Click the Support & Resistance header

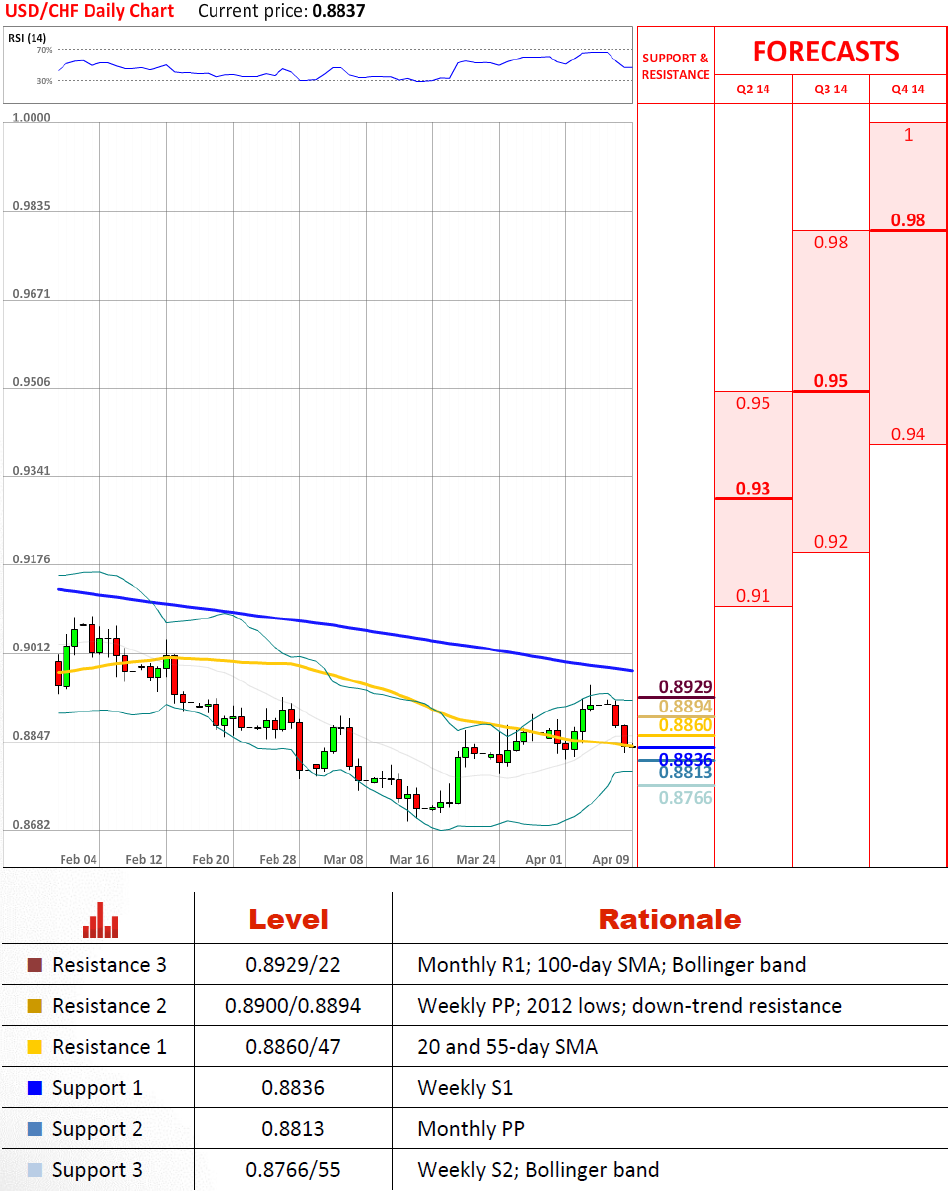click(x=675, y=66)
